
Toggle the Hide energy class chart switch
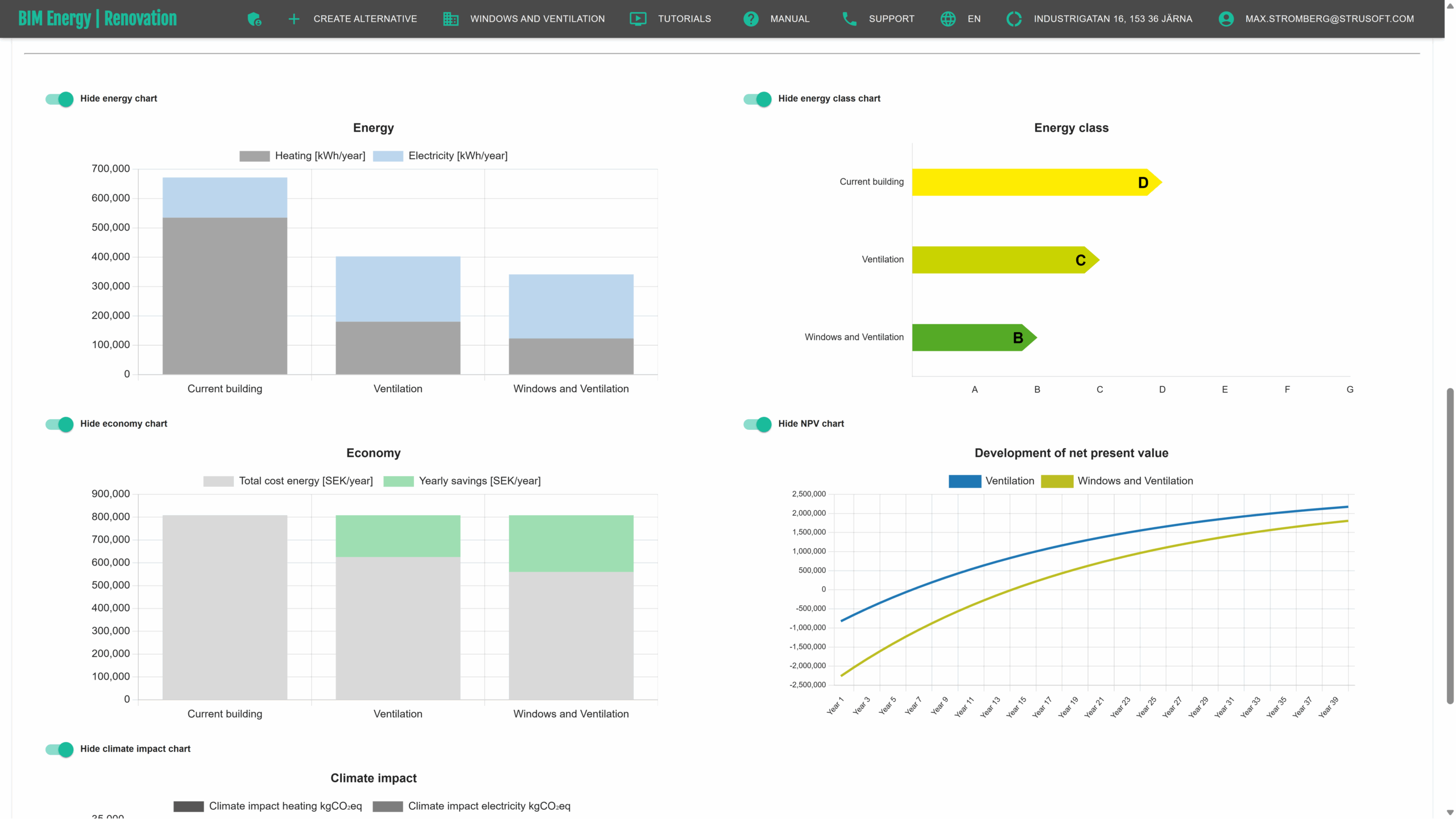tap(758, 99)
